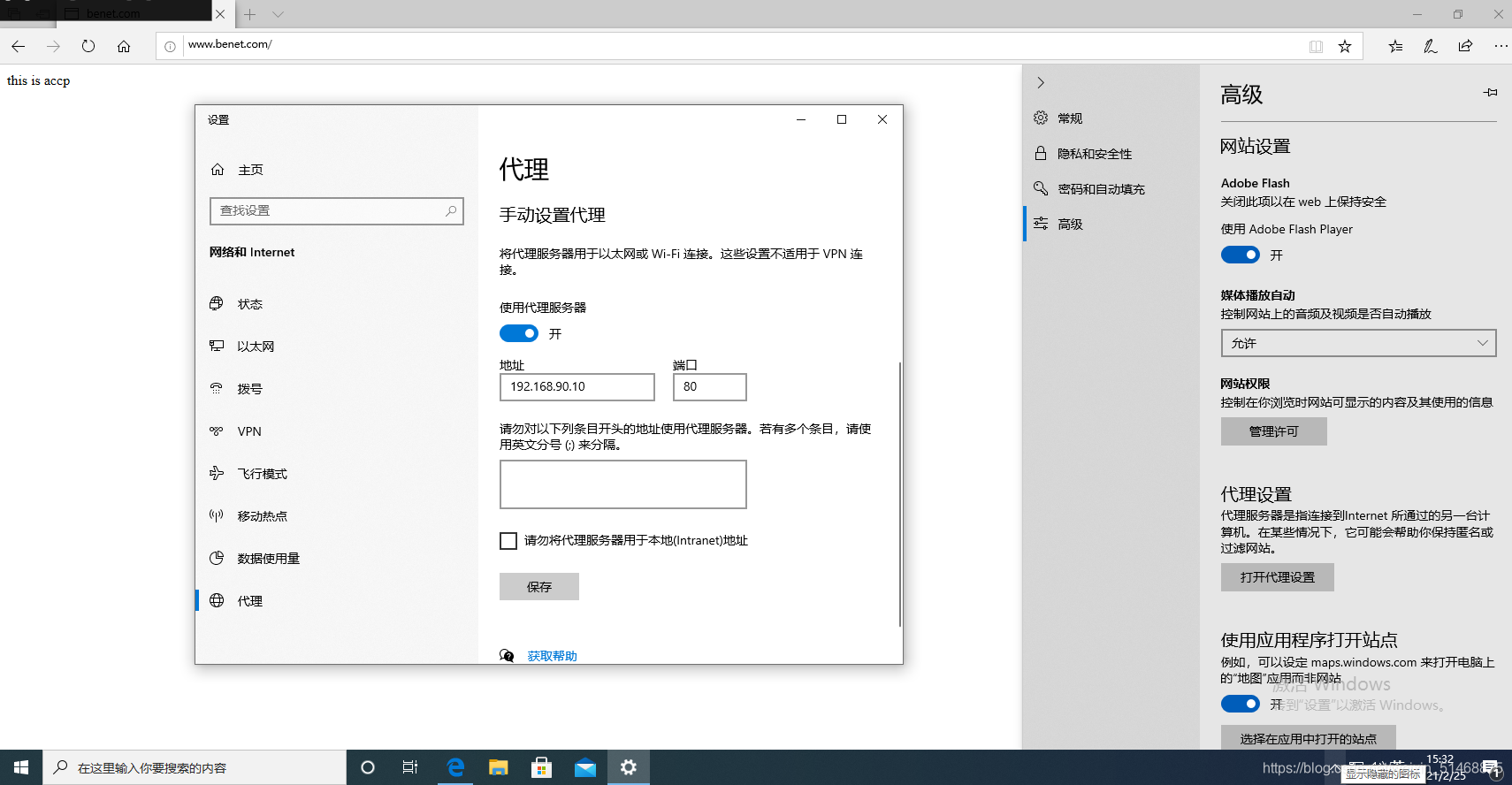This screenshot has height=785, width=1512.
Task: Open the Mobile hotspot settings page
Action: click(x=336, y=516)
